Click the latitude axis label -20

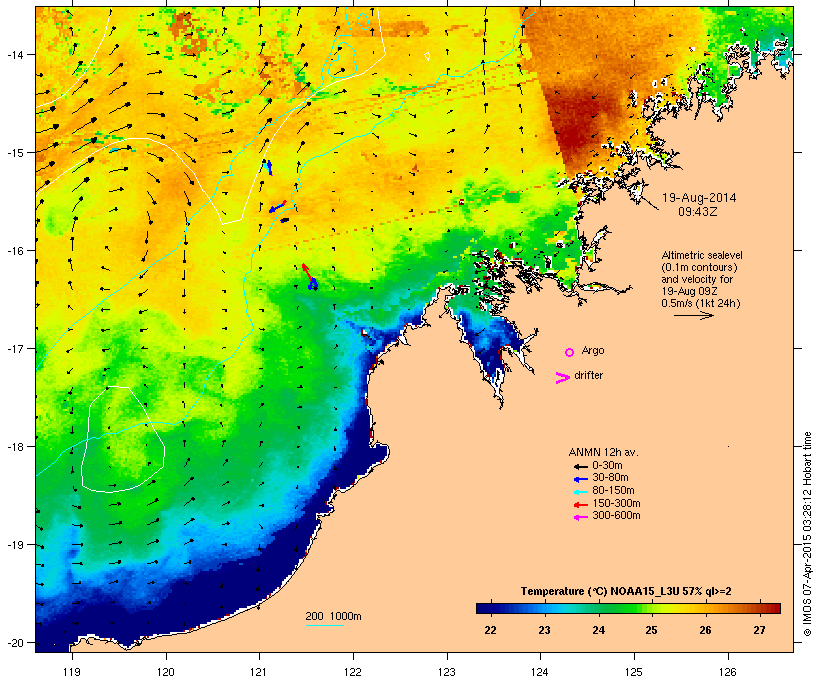[14, 642]
